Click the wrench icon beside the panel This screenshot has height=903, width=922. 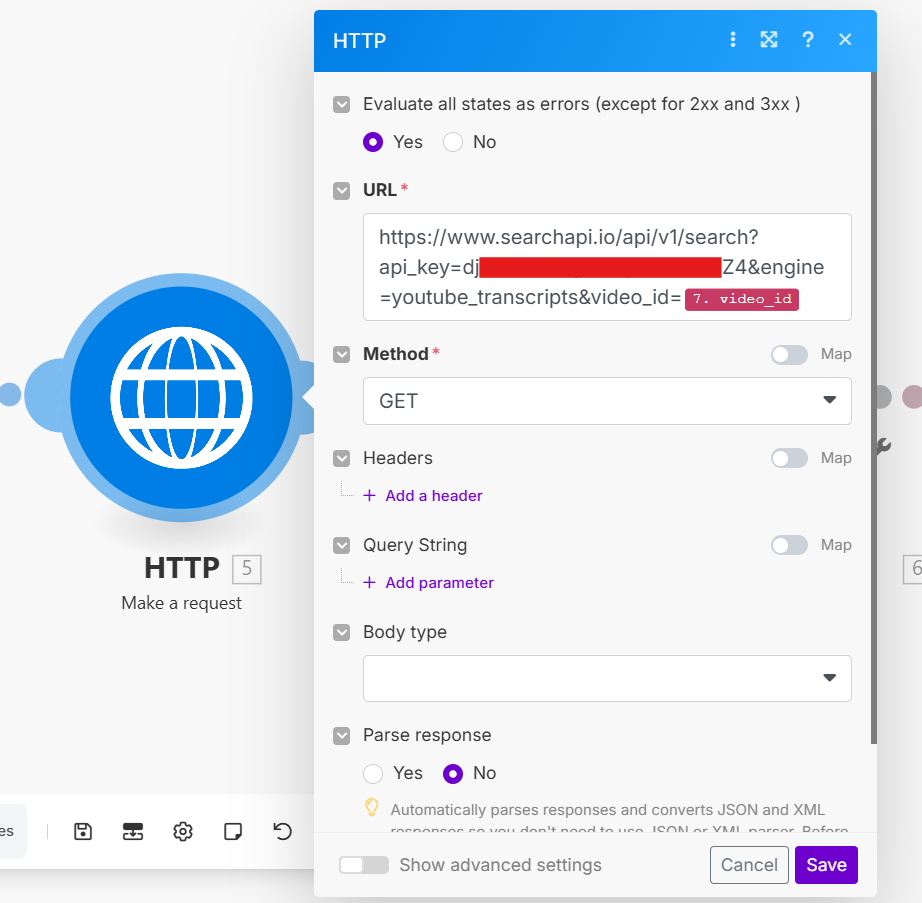point(883,447)
